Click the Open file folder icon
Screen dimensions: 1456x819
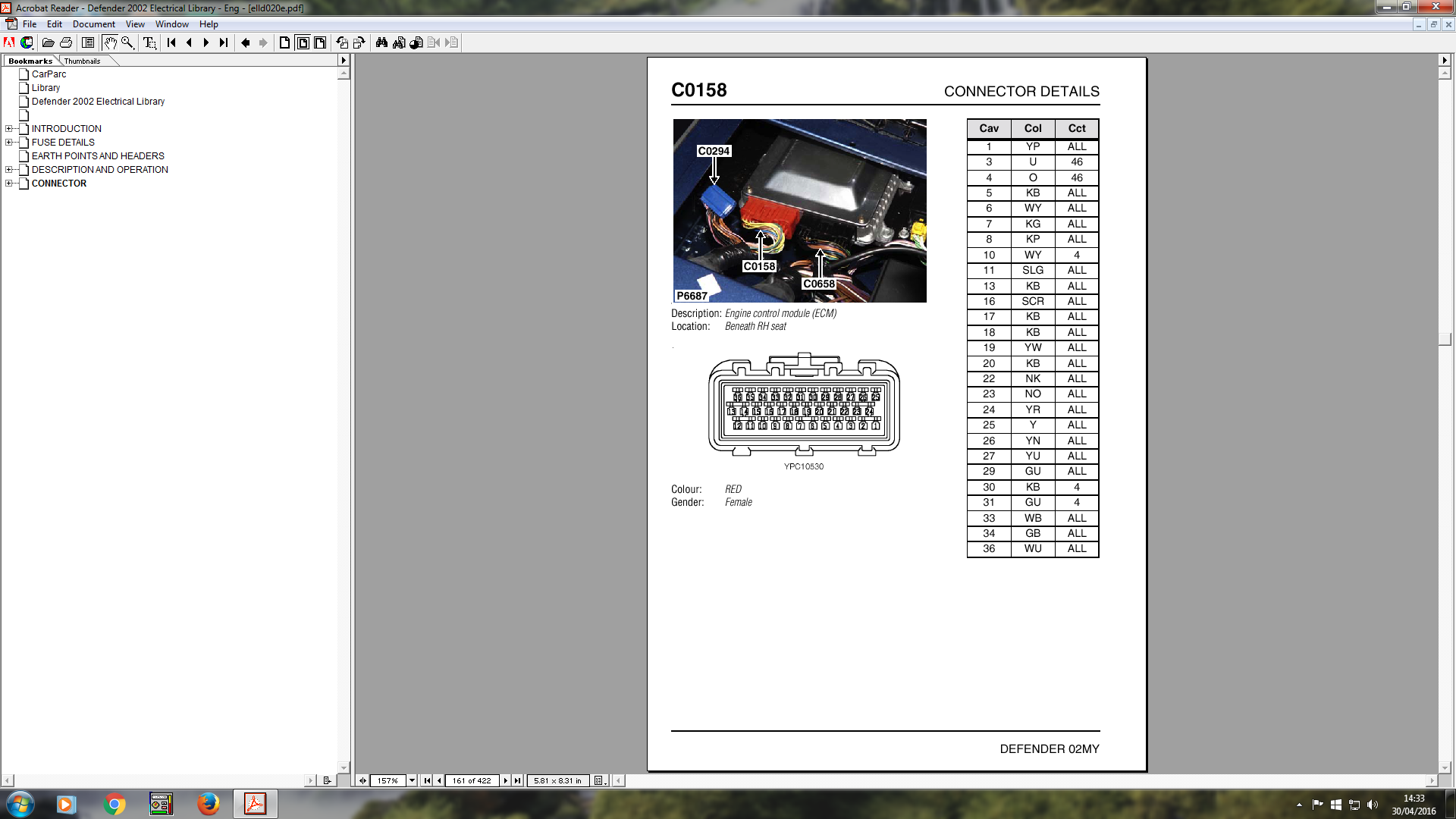48,42
